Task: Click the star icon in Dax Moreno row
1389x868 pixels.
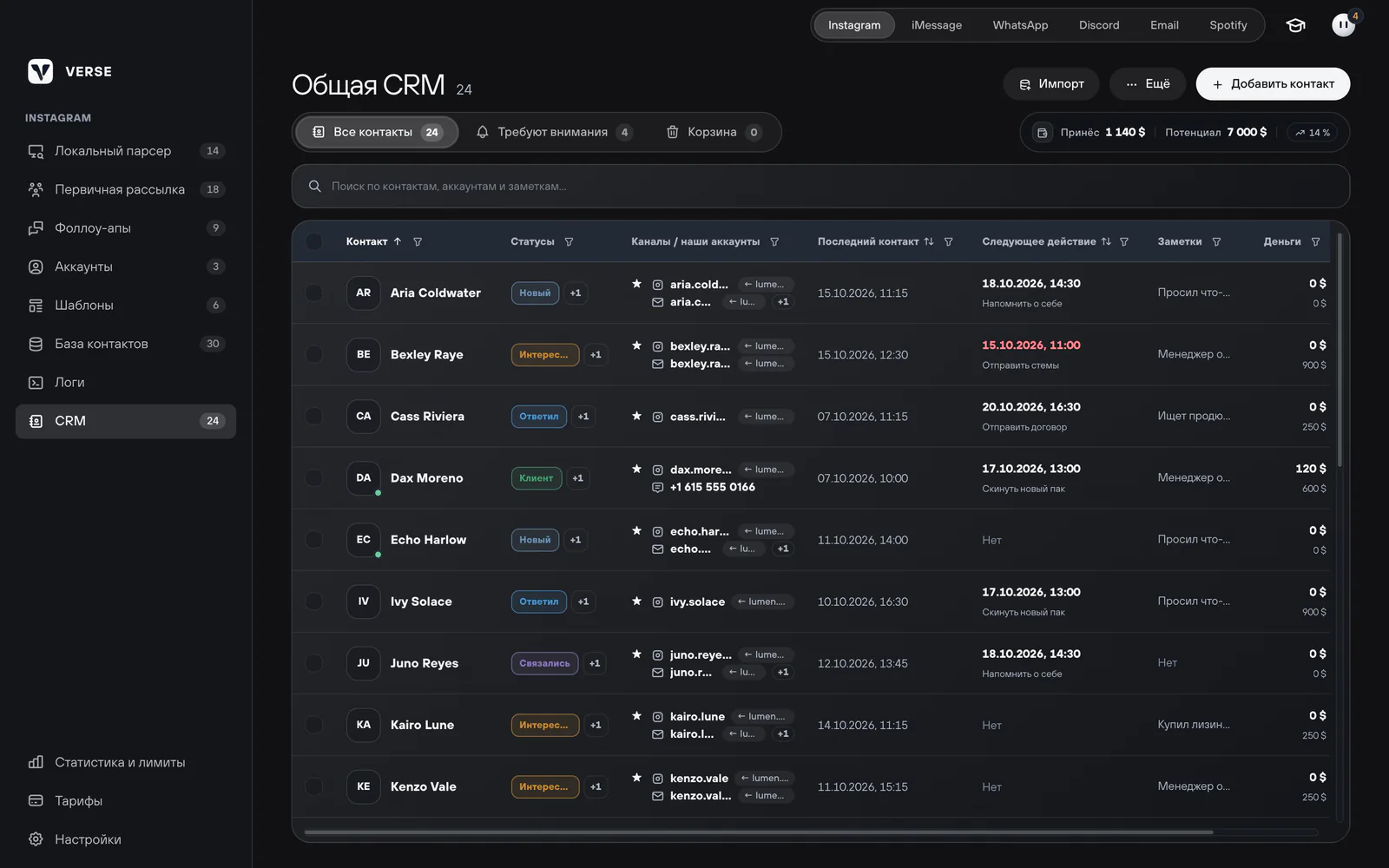Action: pos(636,469)
